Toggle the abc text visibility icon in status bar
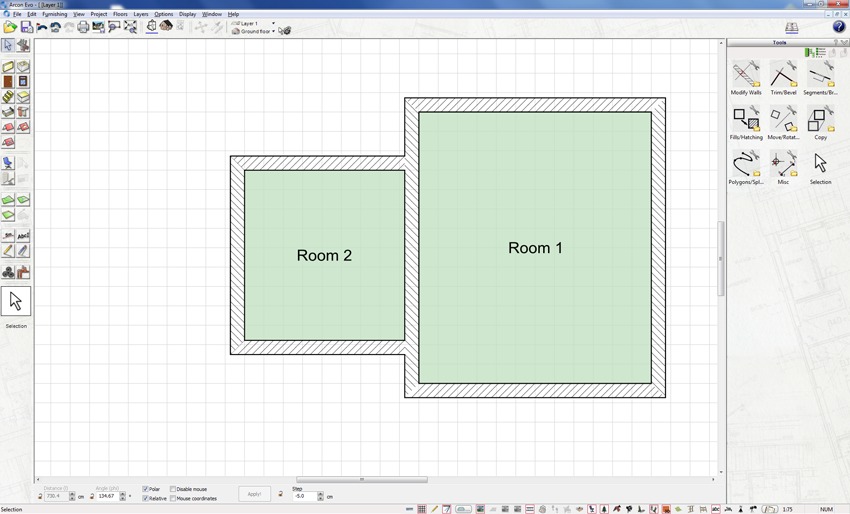850x514 pixels. (716, 509)
